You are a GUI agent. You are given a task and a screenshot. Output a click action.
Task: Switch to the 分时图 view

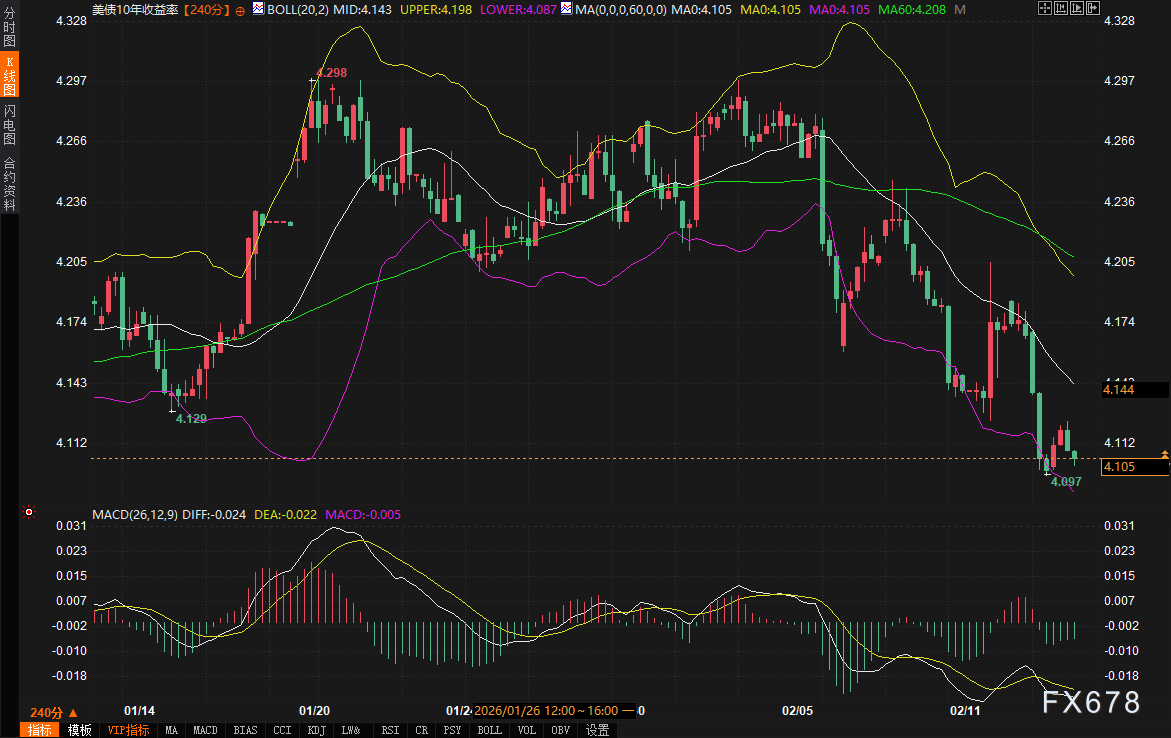[x=9, y=30]
